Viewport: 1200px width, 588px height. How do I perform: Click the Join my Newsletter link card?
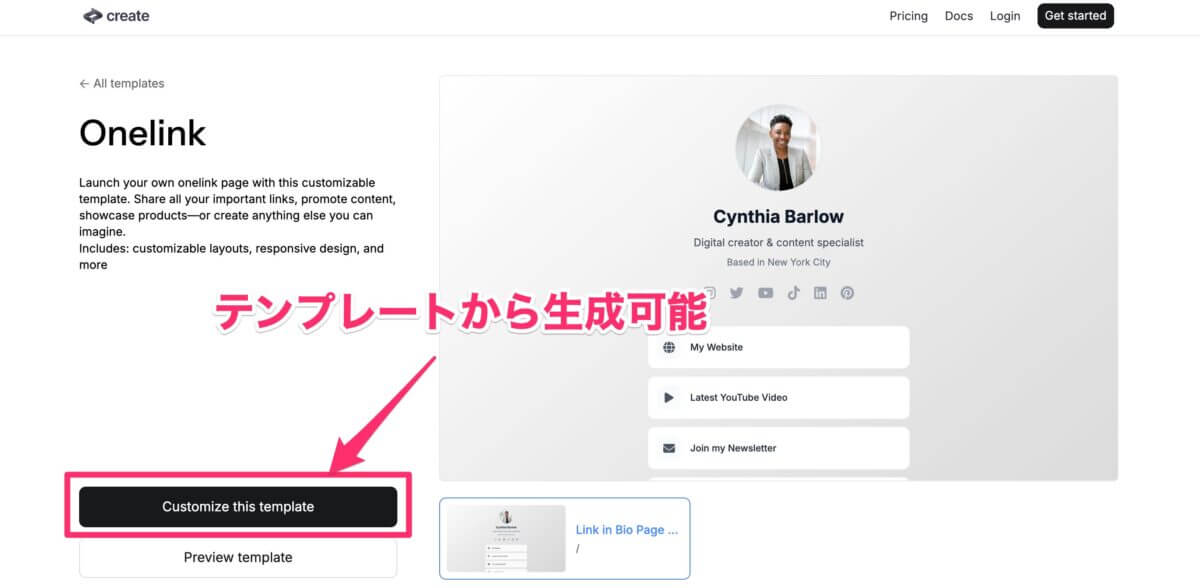coord(778,448)
